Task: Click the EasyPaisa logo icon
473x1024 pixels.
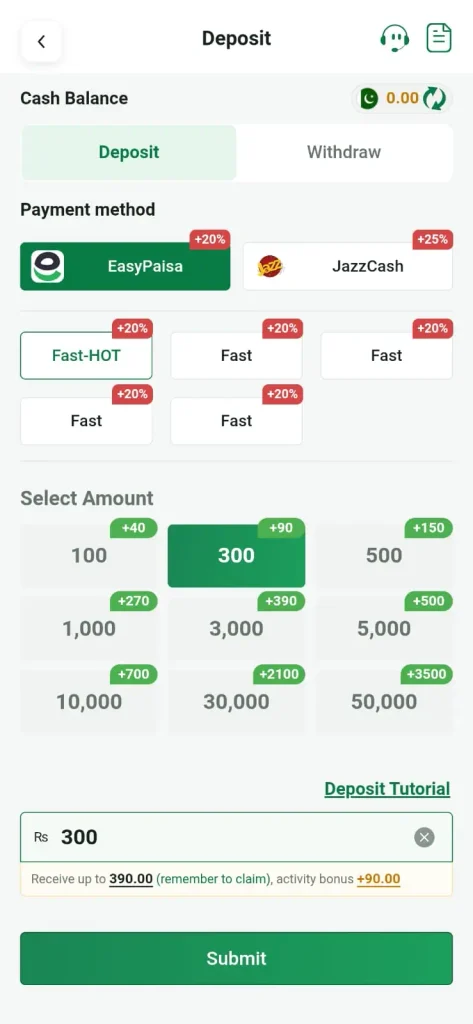Action: [48, 266]
